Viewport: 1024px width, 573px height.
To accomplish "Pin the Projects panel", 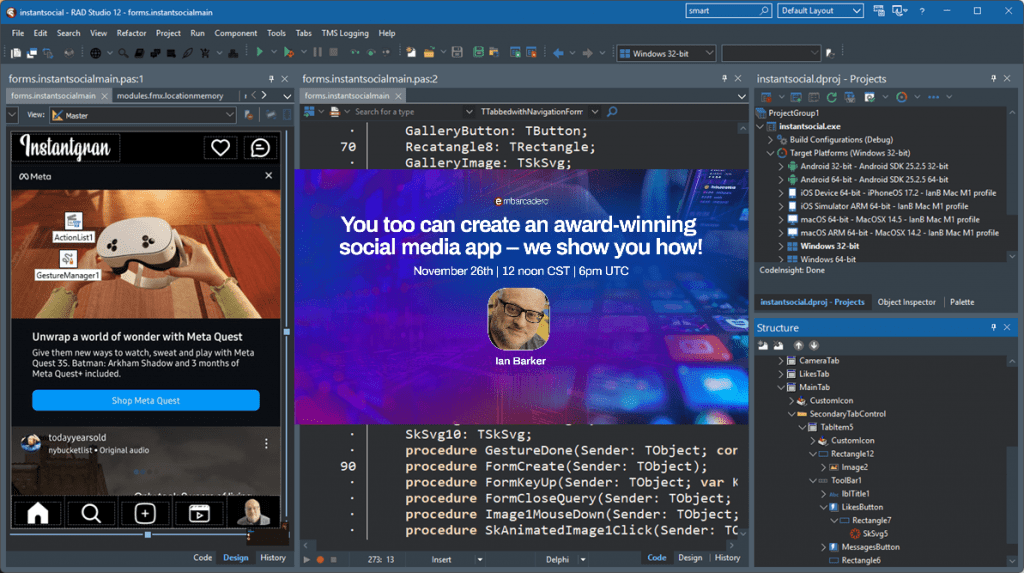I will [993, 78].
